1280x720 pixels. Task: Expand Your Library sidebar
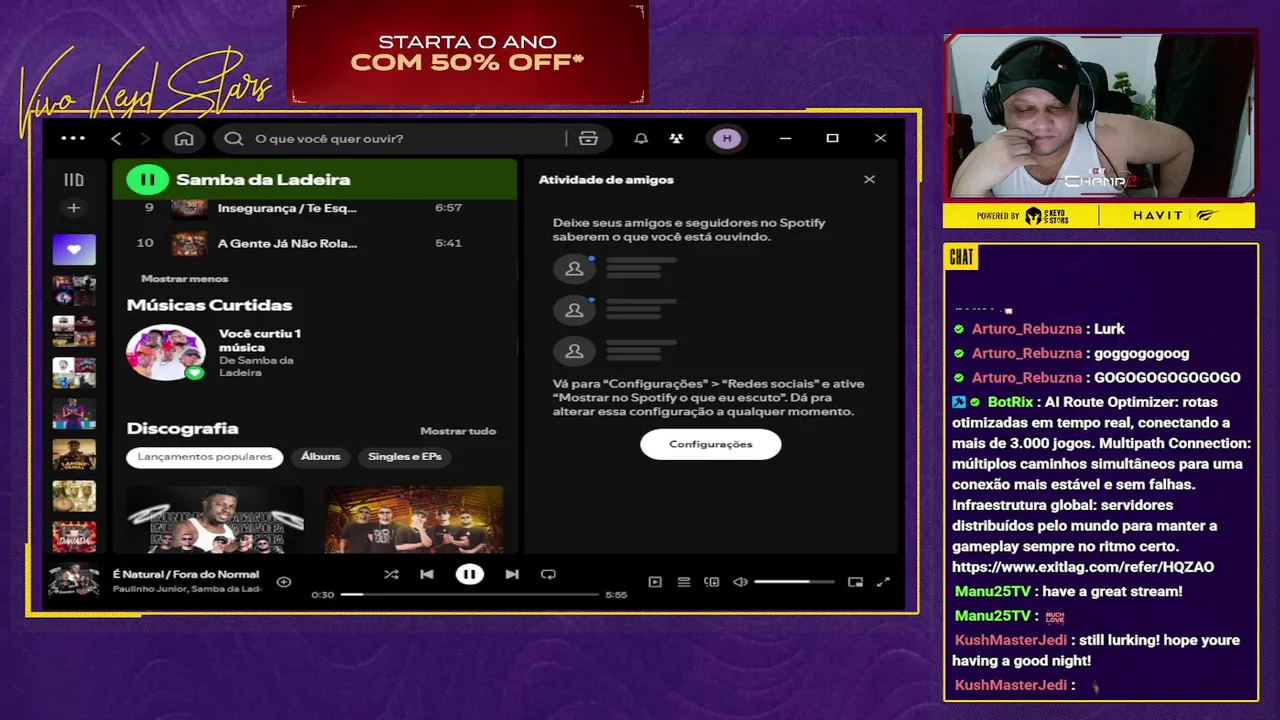[x=74, y=180]
